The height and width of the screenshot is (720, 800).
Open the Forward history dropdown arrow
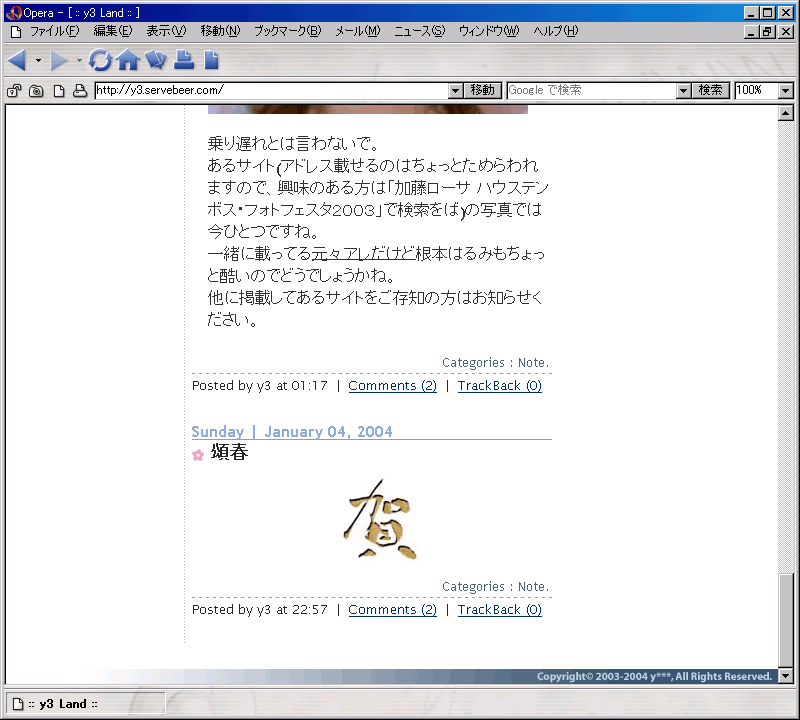click(x=79, y=60)
